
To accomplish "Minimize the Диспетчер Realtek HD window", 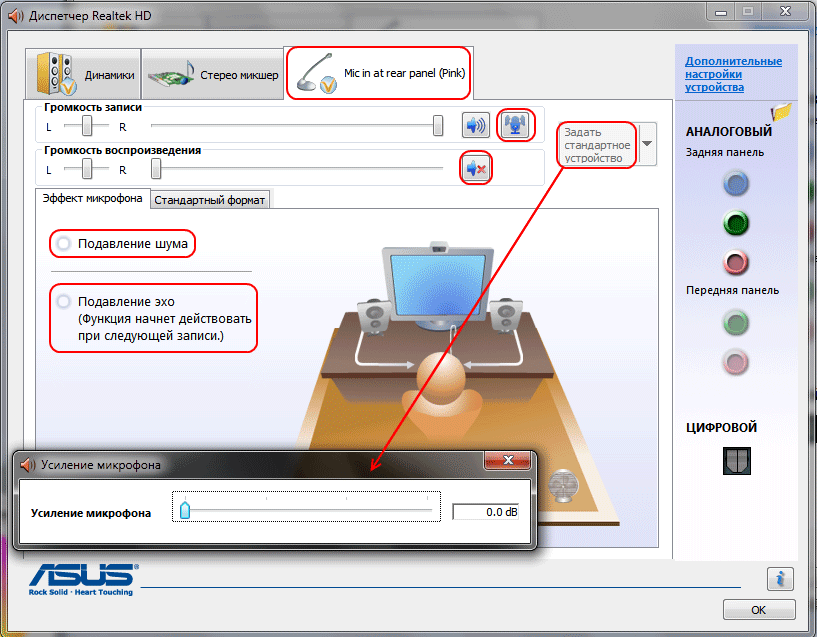I will pyautogui.click(x=721, y=13).
